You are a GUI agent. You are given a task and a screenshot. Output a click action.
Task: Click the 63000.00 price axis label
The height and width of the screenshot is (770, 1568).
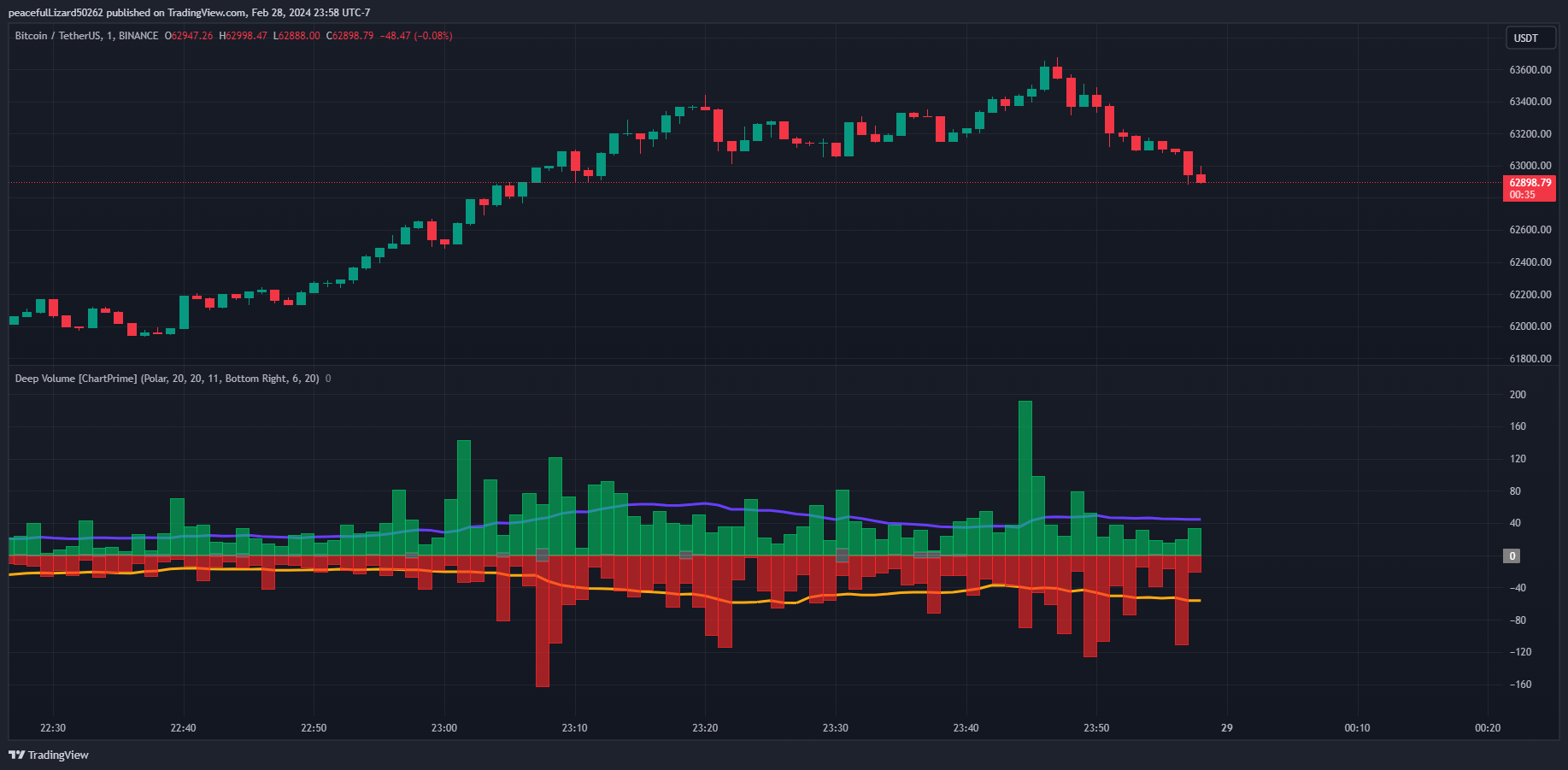click(x=1530, y=166)
